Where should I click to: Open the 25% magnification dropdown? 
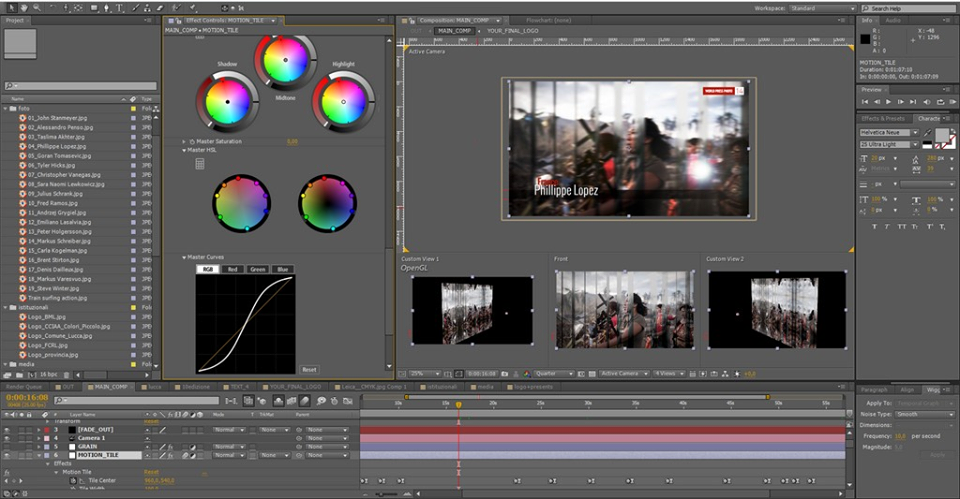425,373
